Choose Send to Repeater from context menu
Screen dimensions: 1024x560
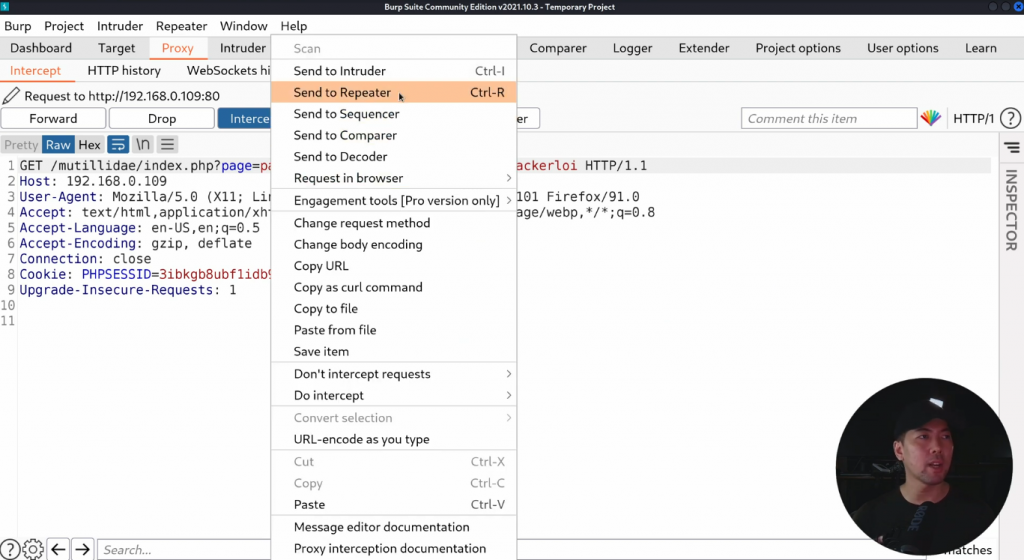click(342, 93)
